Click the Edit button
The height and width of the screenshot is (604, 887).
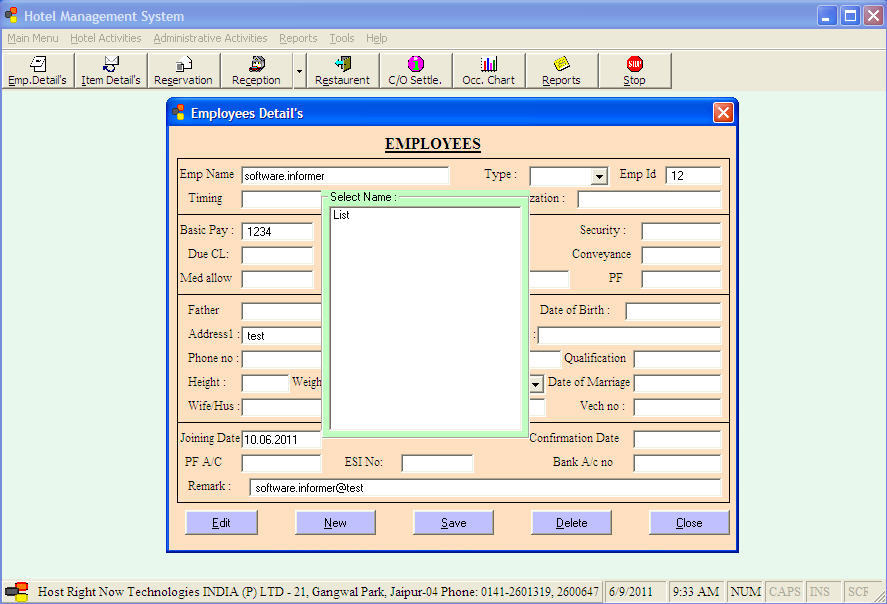221,523
